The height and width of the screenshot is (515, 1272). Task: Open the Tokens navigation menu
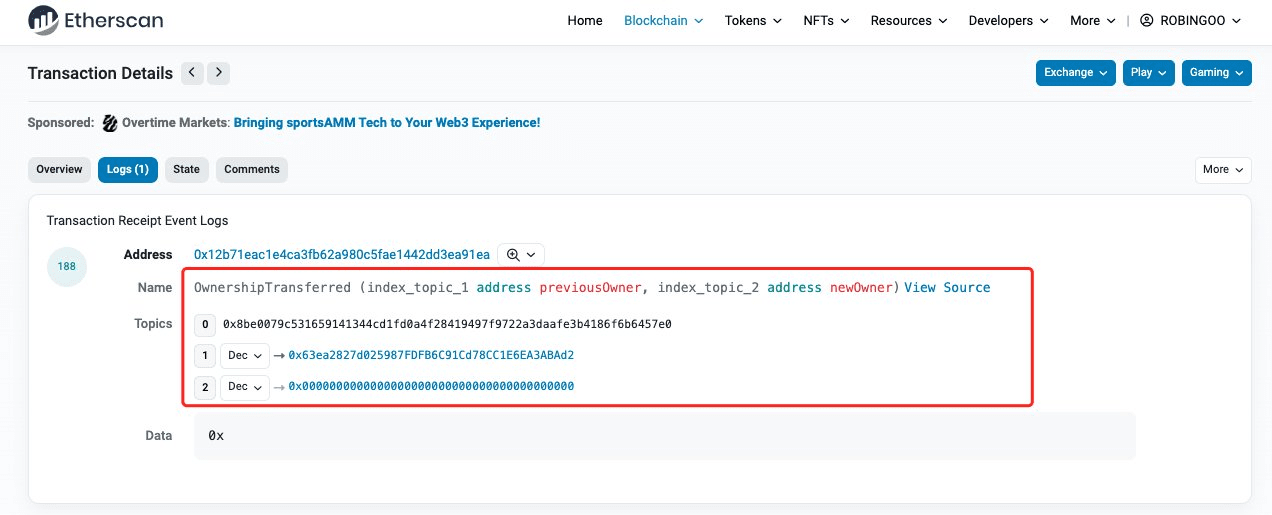752,20
